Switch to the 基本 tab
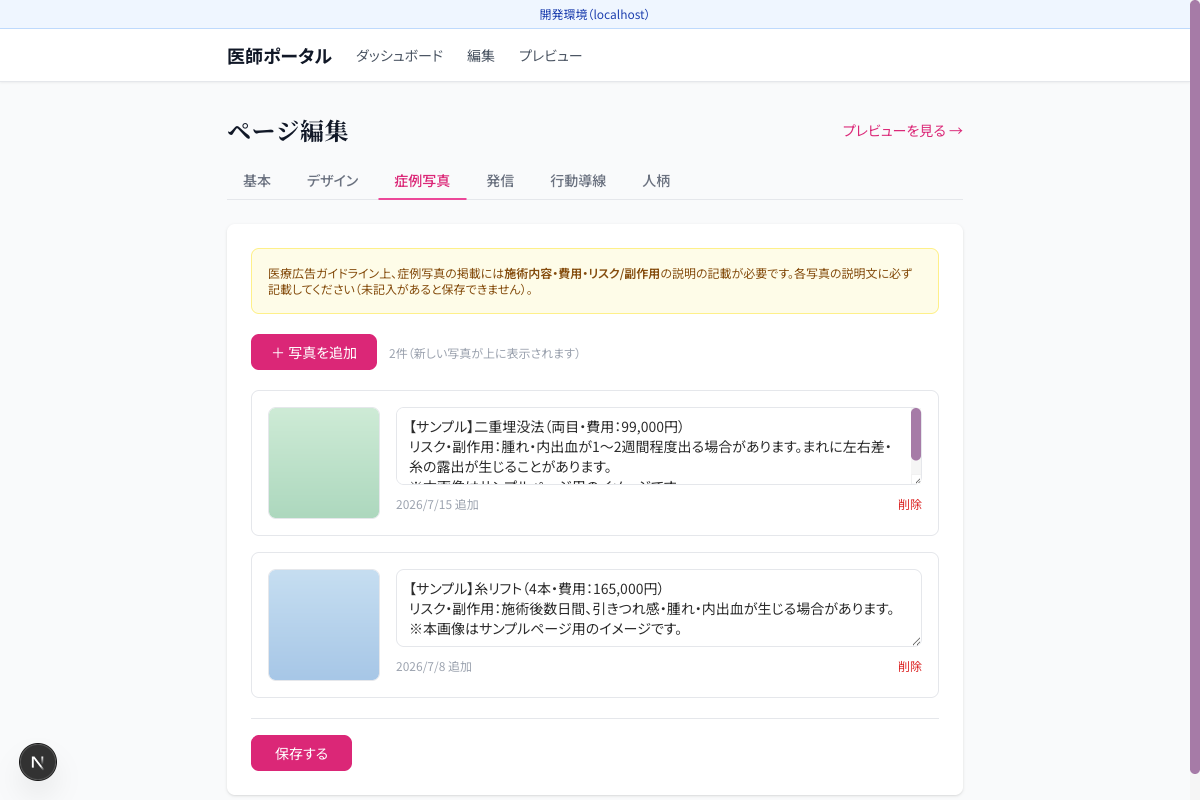 click(257, 181)
